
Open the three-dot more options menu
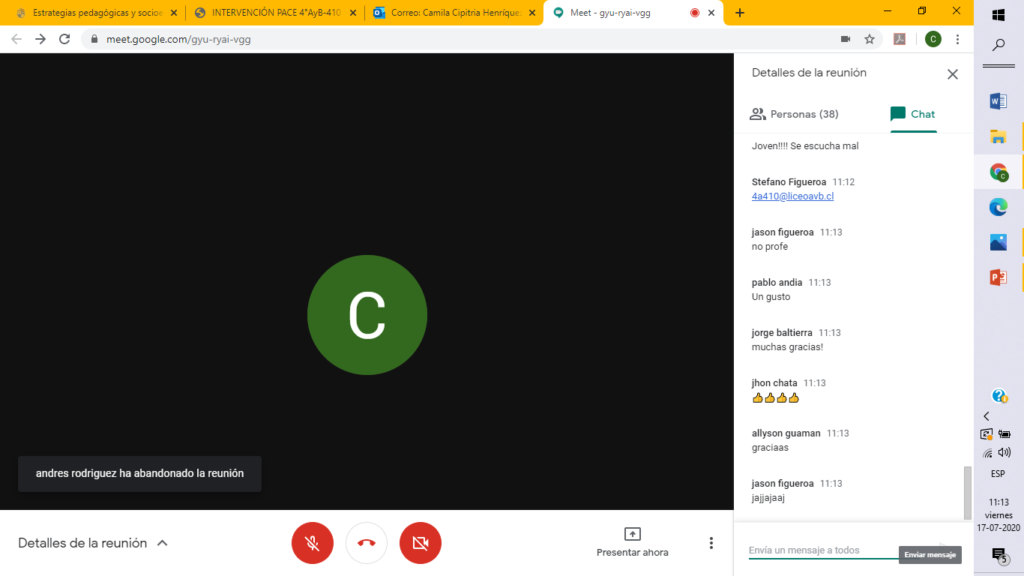coord(711,543)
